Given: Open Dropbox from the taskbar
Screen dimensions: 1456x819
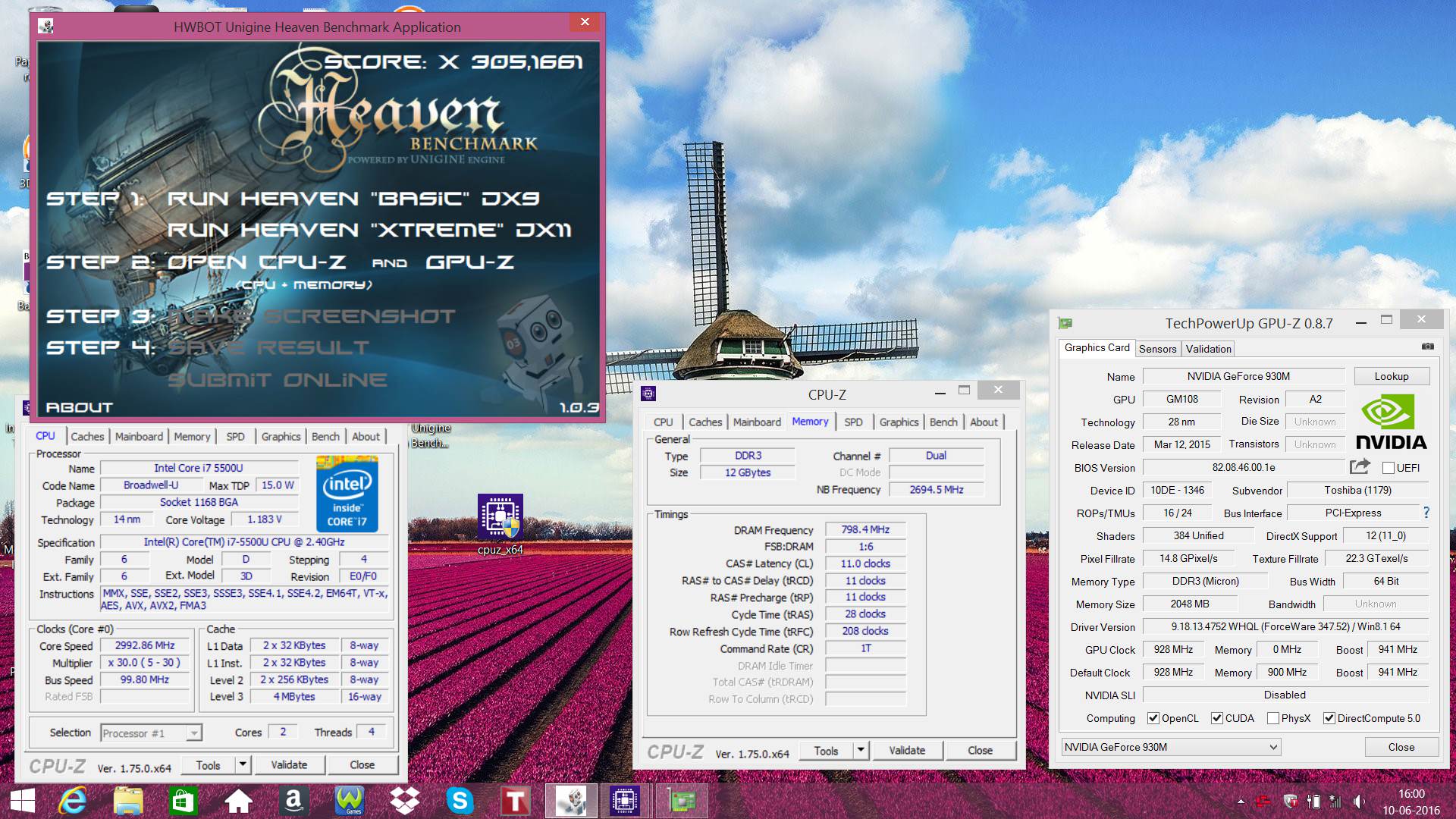Looking at the screenshot, I should pyautogui.click(x=405, y=801).
